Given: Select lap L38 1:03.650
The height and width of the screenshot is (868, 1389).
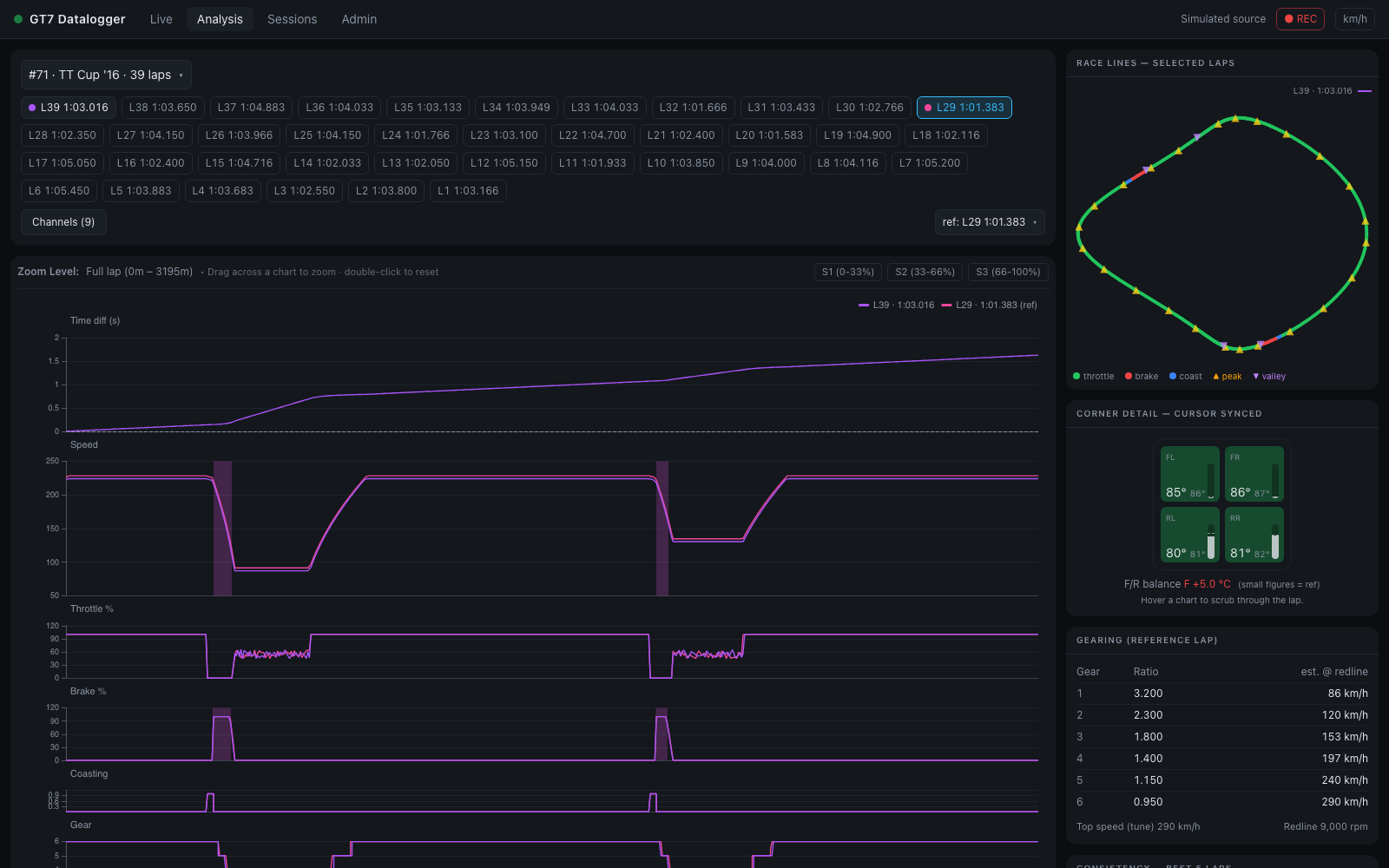Looking at the screenshot, I should click(x=163, y=108).
